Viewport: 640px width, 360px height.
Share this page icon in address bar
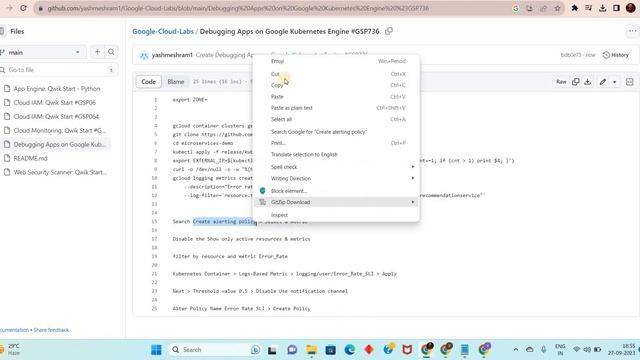click(543, 8)
